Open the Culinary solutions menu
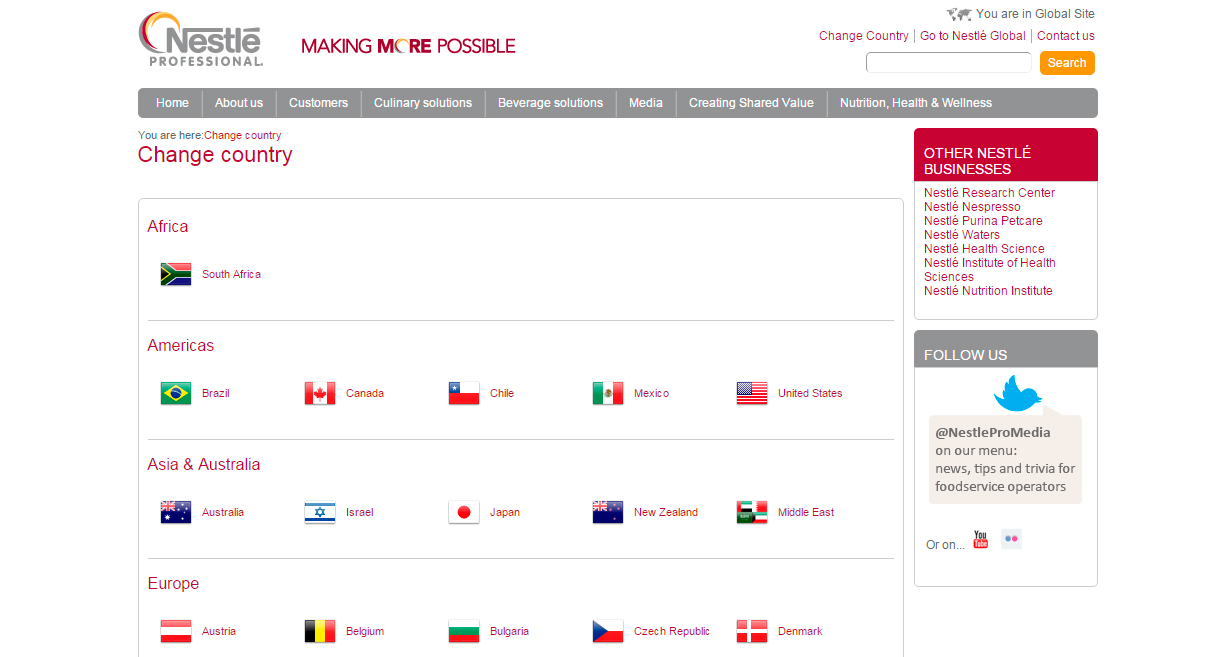The image size is (1213, 657). tap(423, 103)
